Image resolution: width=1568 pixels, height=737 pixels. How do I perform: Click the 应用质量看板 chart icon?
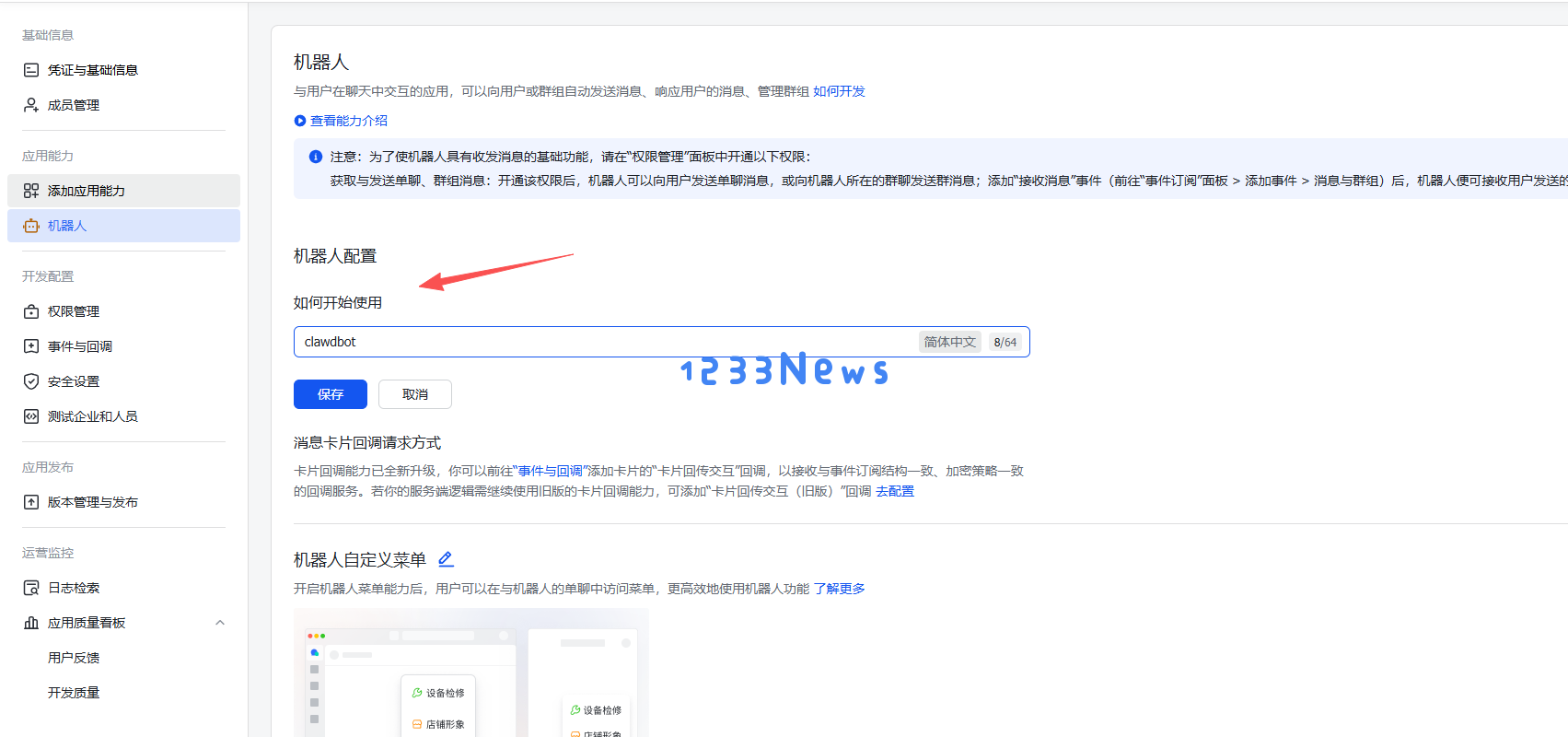[x=31, y=623]
